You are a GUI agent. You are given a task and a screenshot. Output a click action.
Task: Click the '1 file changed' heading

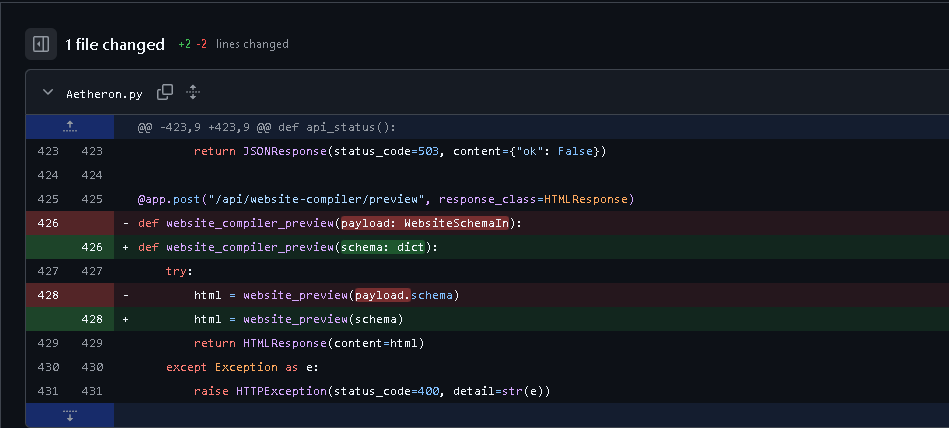click(x=115, y=45)
